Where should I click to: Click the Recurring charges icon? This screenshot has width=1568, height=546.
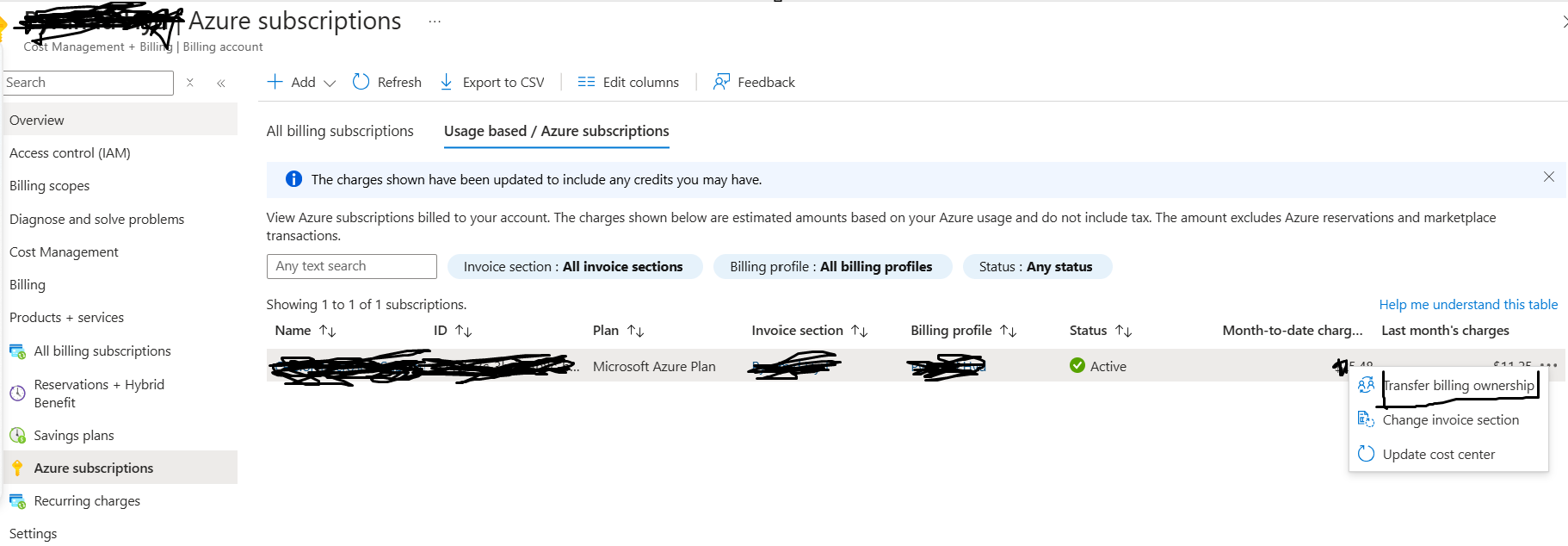point(17,501)
